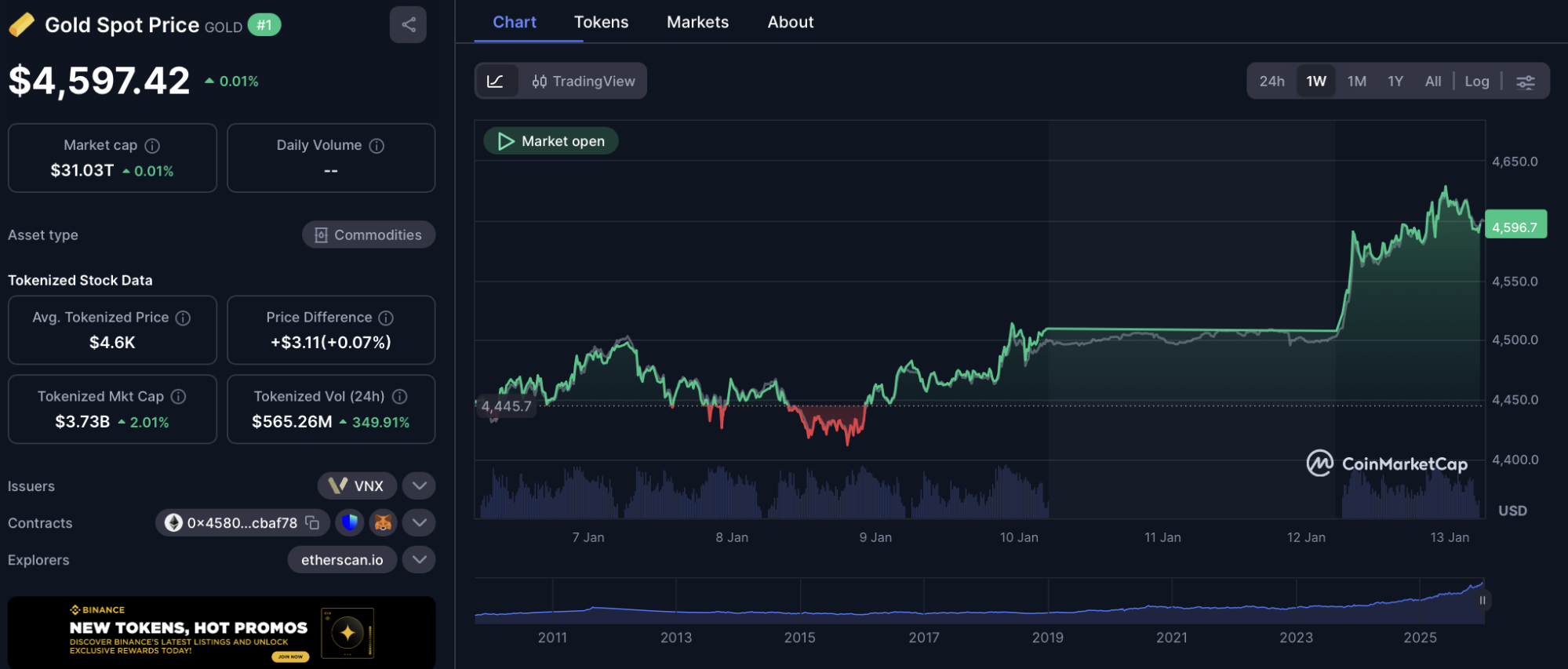Click Tokenized Vol (24h) info icon
This screenshot has height=669, width=1568.
click(x=399, y=397)
